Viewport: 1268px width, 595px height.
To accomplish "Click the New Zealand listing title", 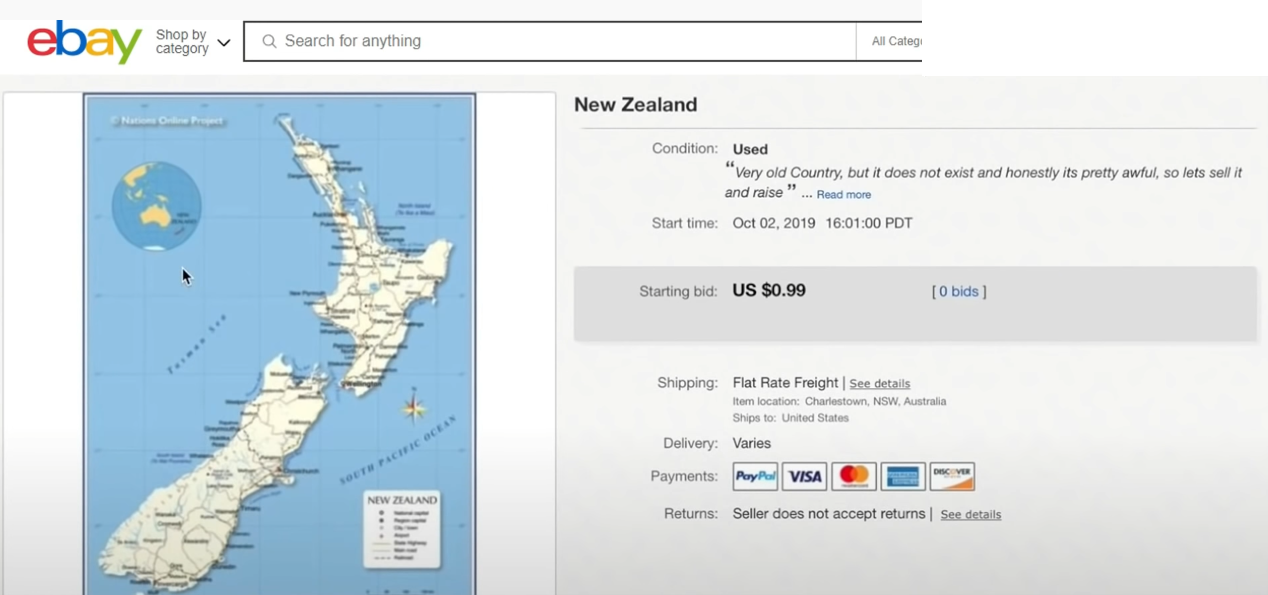I will (635, 105).
